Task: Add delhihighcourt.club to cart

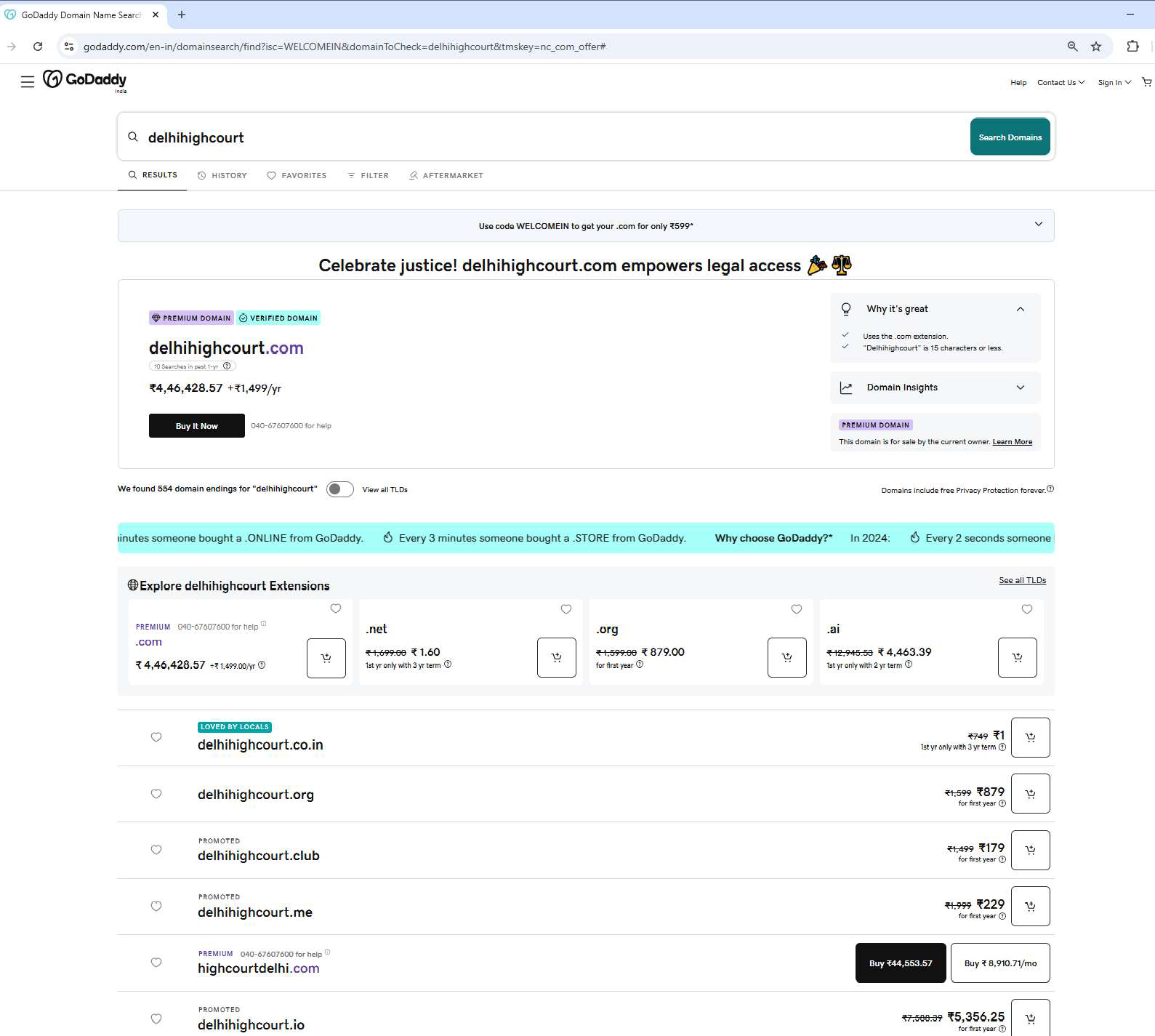Action: coord(1031,850)
